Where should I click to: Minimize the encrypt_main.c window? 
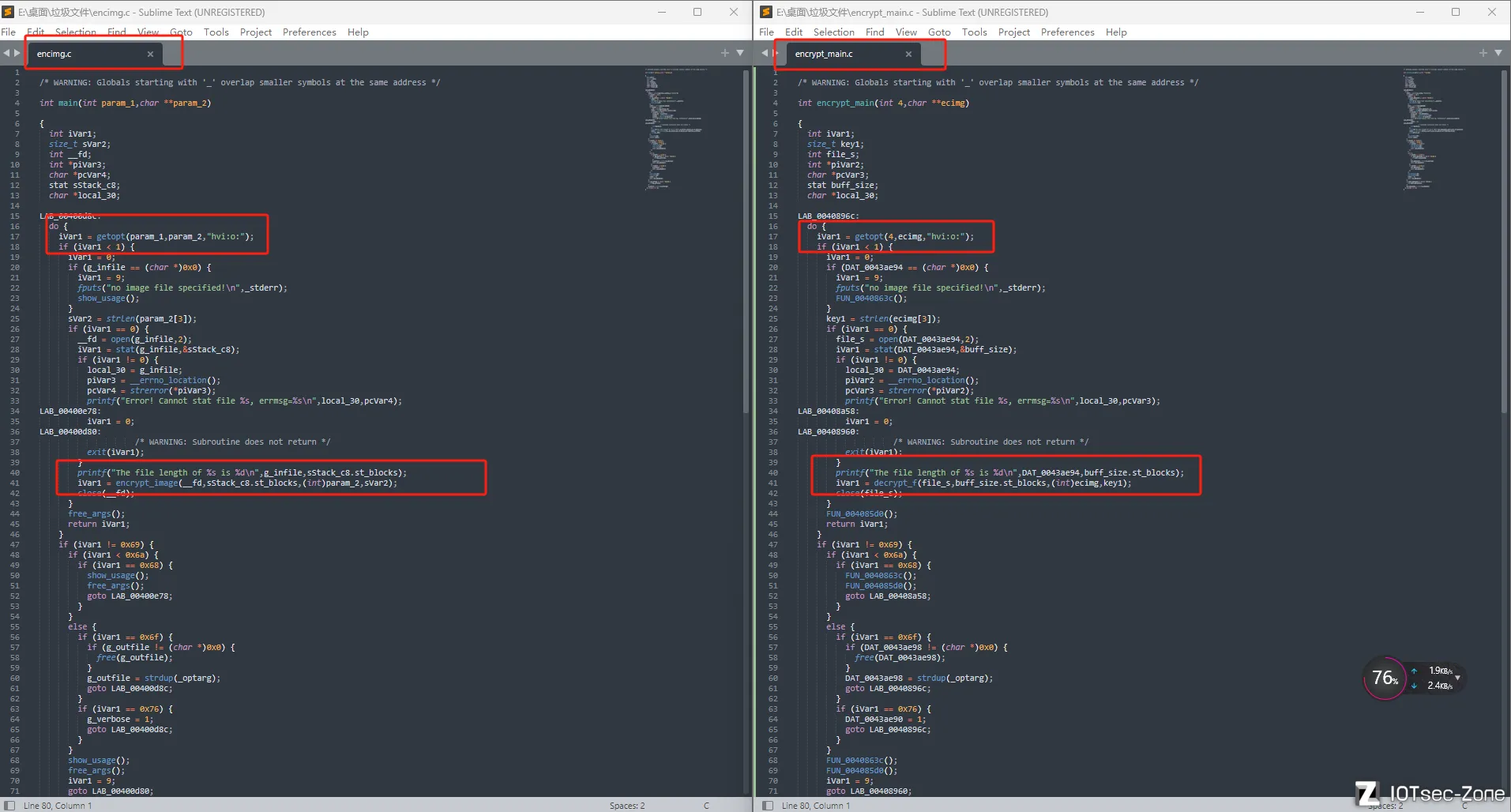click(1419, 12)
